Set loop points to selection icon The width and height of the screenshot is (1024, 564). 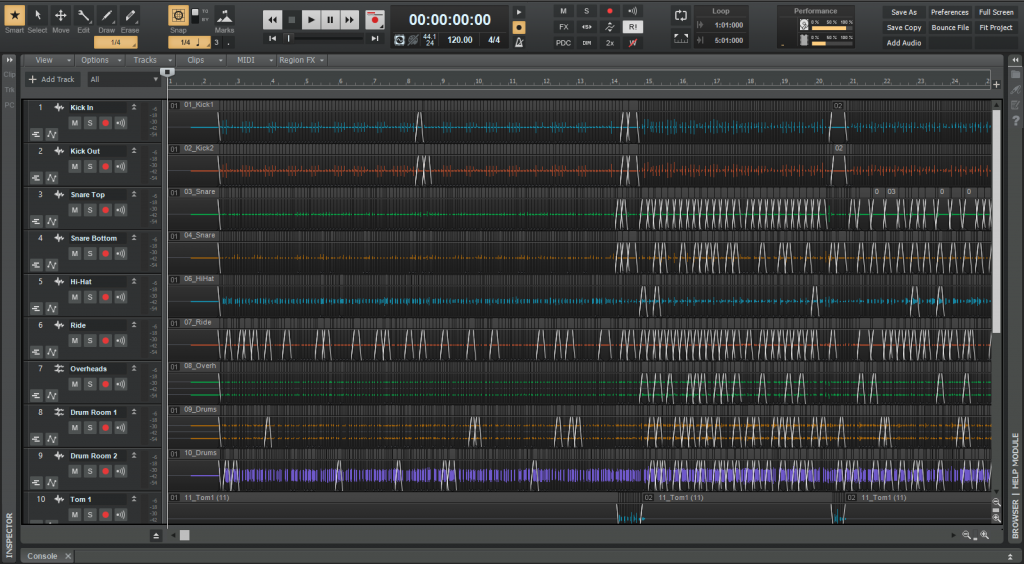pyautogui.click(x=680, y=39)
